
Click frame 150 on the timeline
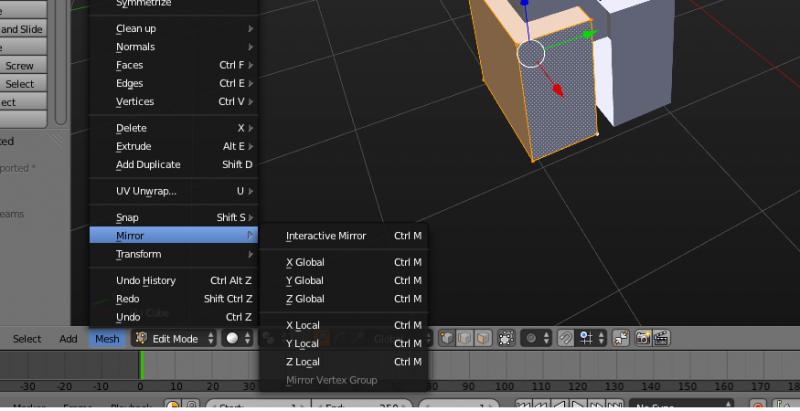pyautogui.click(x=687, y=387)
